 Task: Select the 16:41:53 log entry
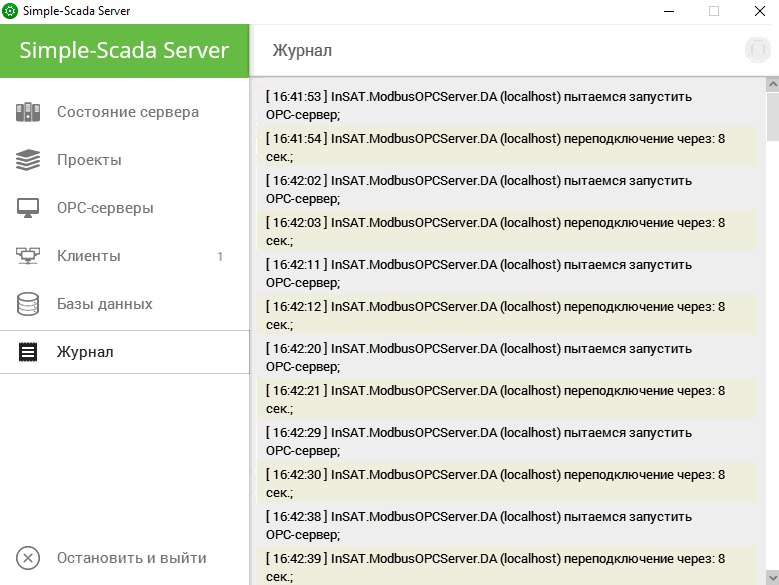pyautogui.click(x=507, y=105)
